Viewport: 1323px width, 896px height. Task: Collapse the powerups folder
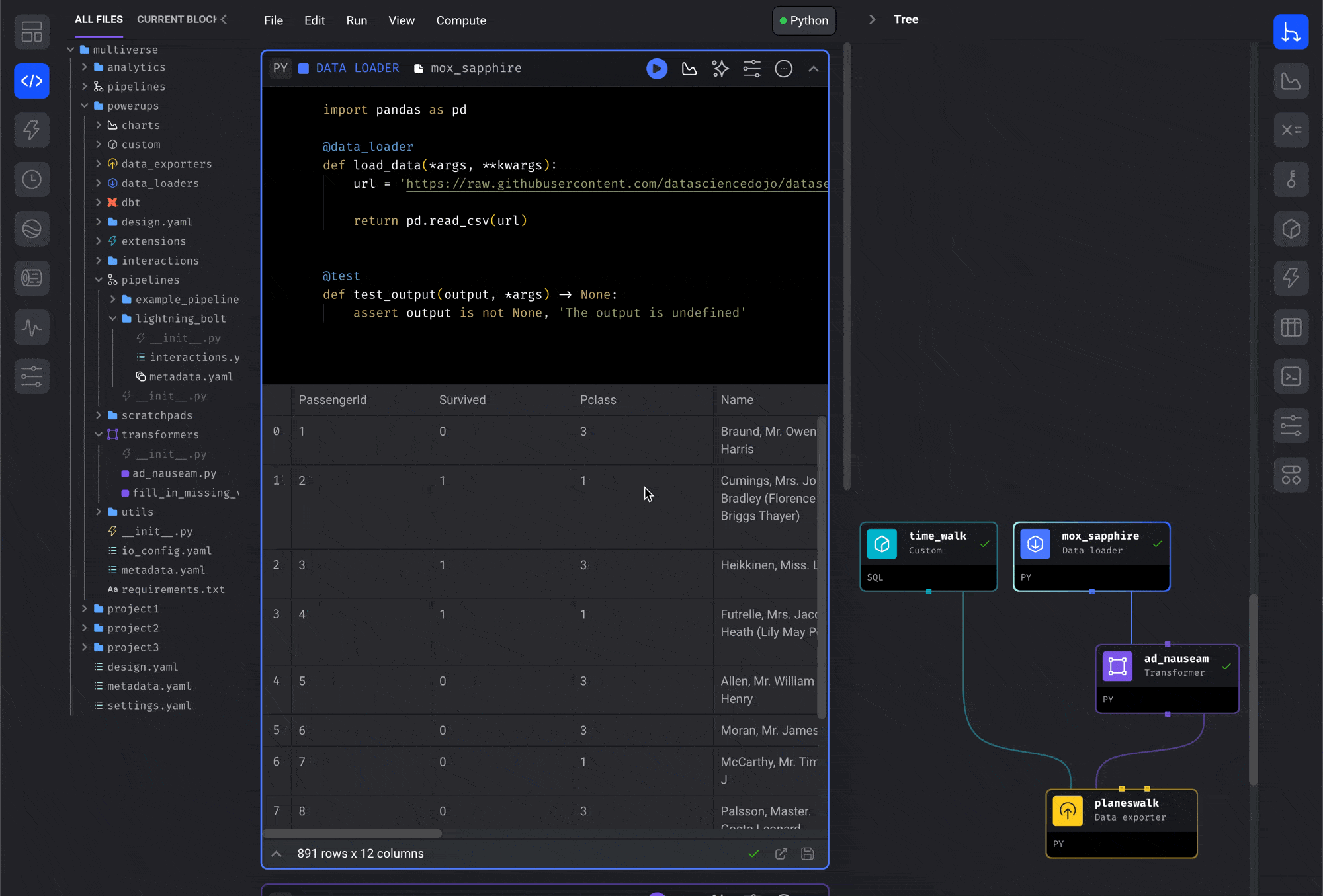coord(85,106)
